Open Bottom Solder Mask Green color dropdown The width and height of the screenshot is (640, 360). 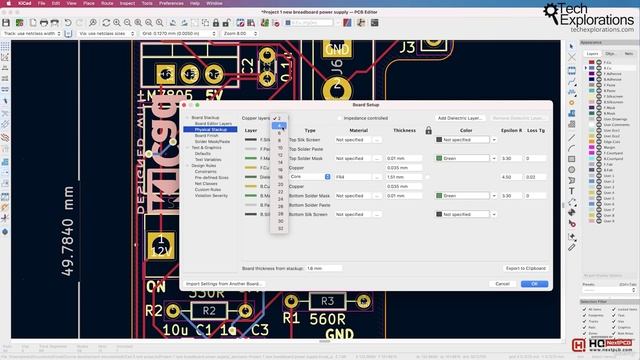coord(494,196)
